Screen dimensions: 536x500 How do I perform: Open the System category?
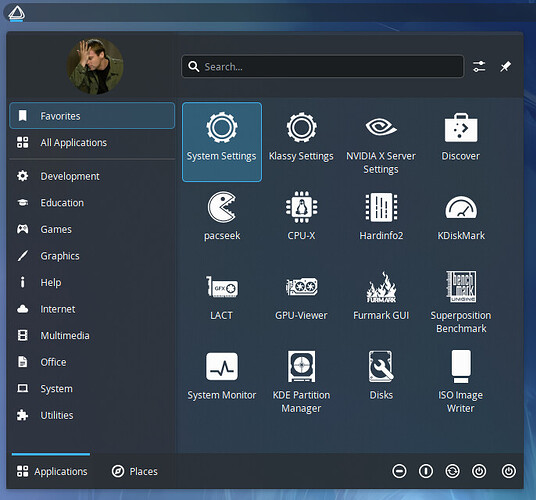pos(92,389)
